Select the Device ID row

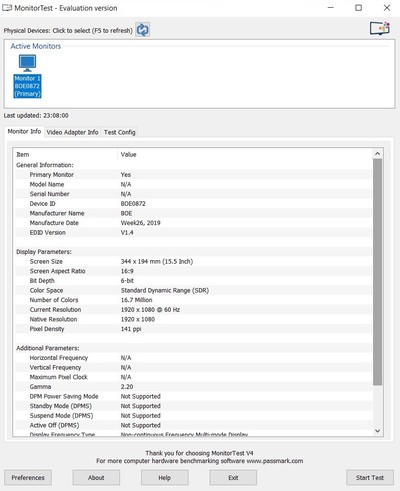[x=193, y=204]
